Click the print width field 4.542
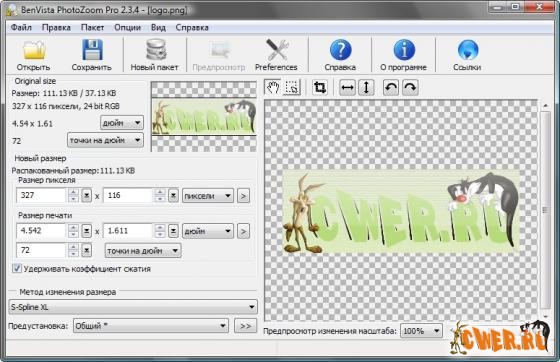Image resolution: width=560 pixels, height=362 pixels. click(x=41, y=231)
